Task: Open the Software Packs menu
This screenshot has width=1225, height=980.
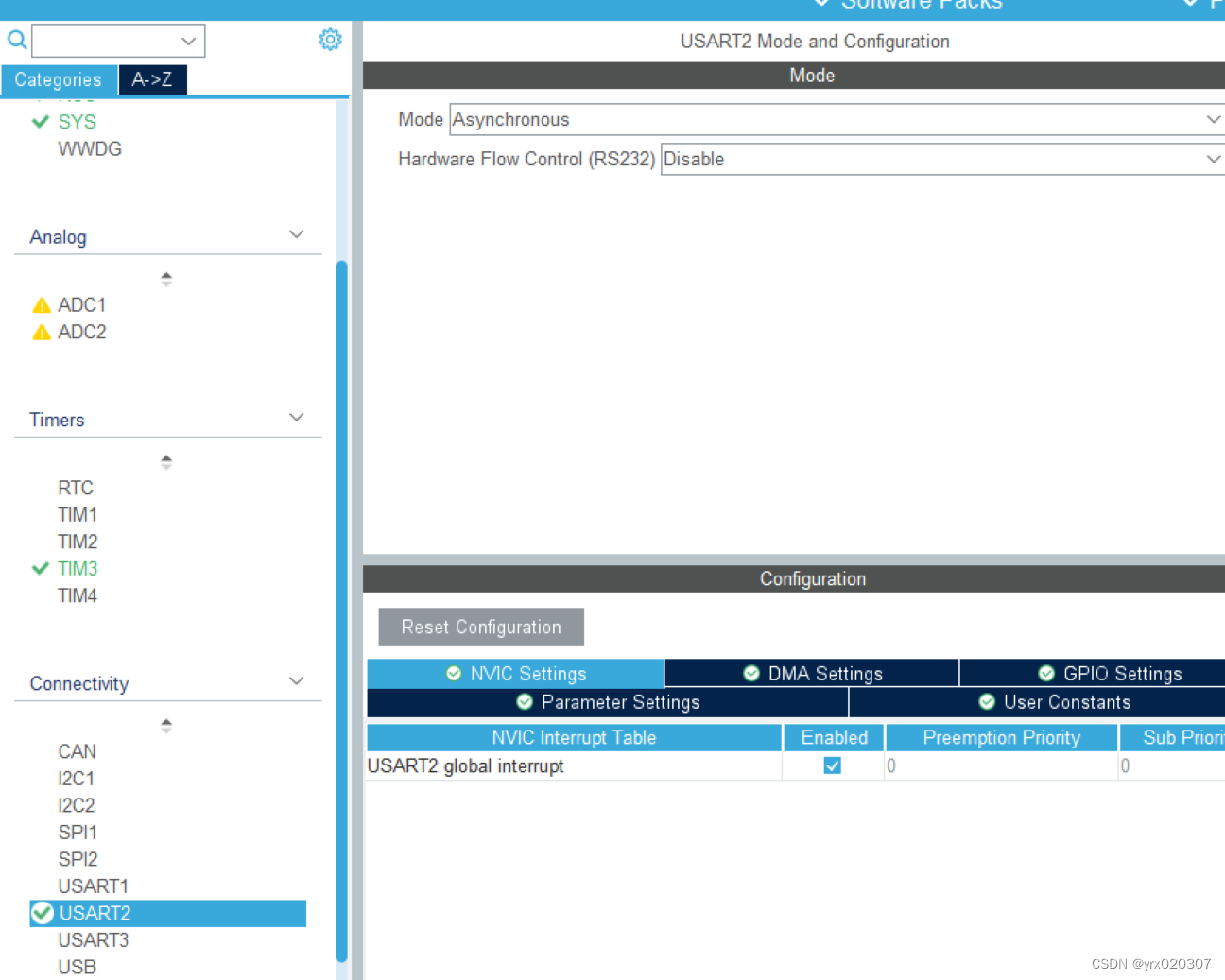Action: 908,5
